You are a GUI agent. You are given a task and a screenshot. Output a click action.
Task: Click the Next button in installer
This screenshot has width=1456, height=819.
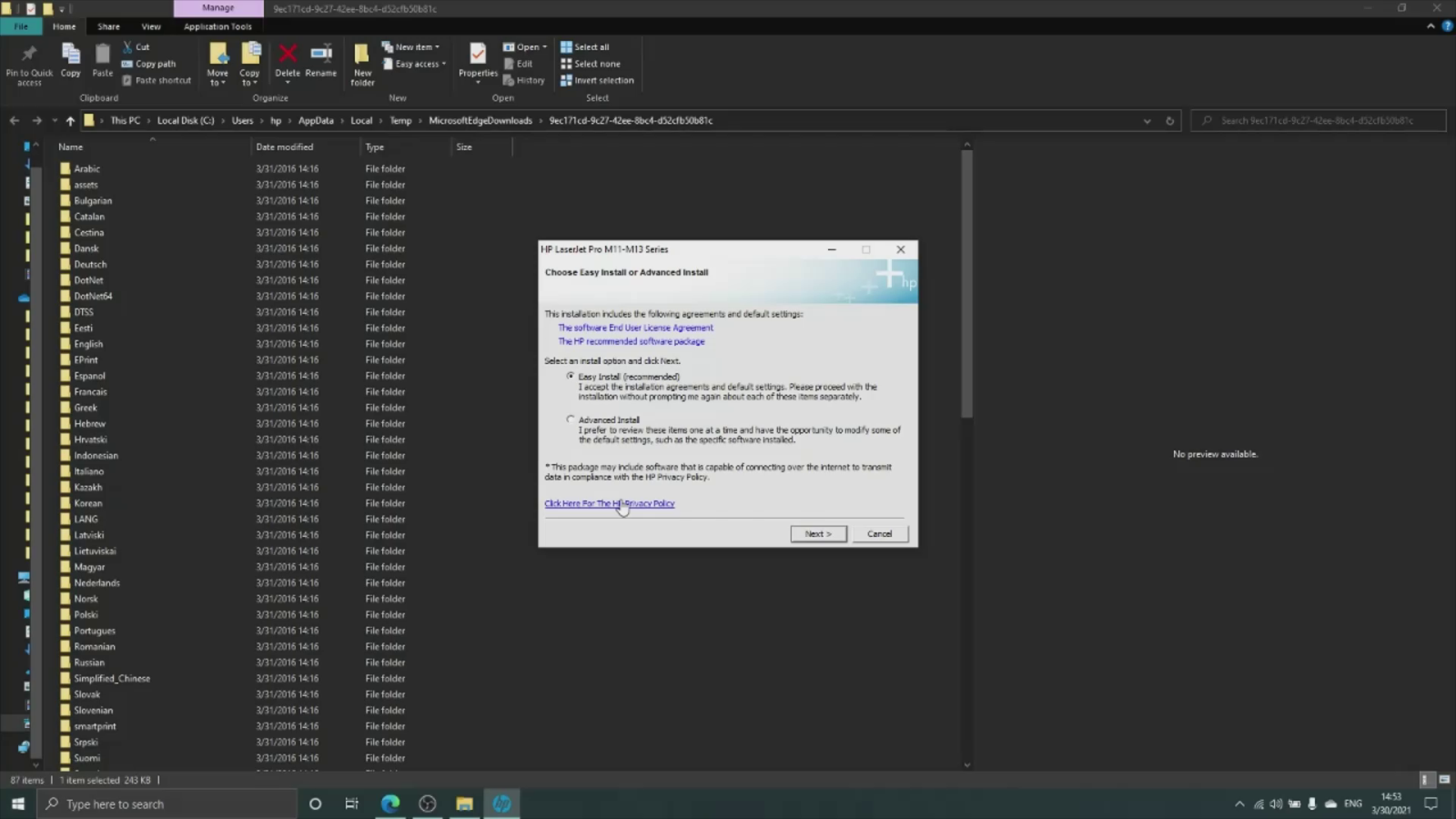click(818, 534)
